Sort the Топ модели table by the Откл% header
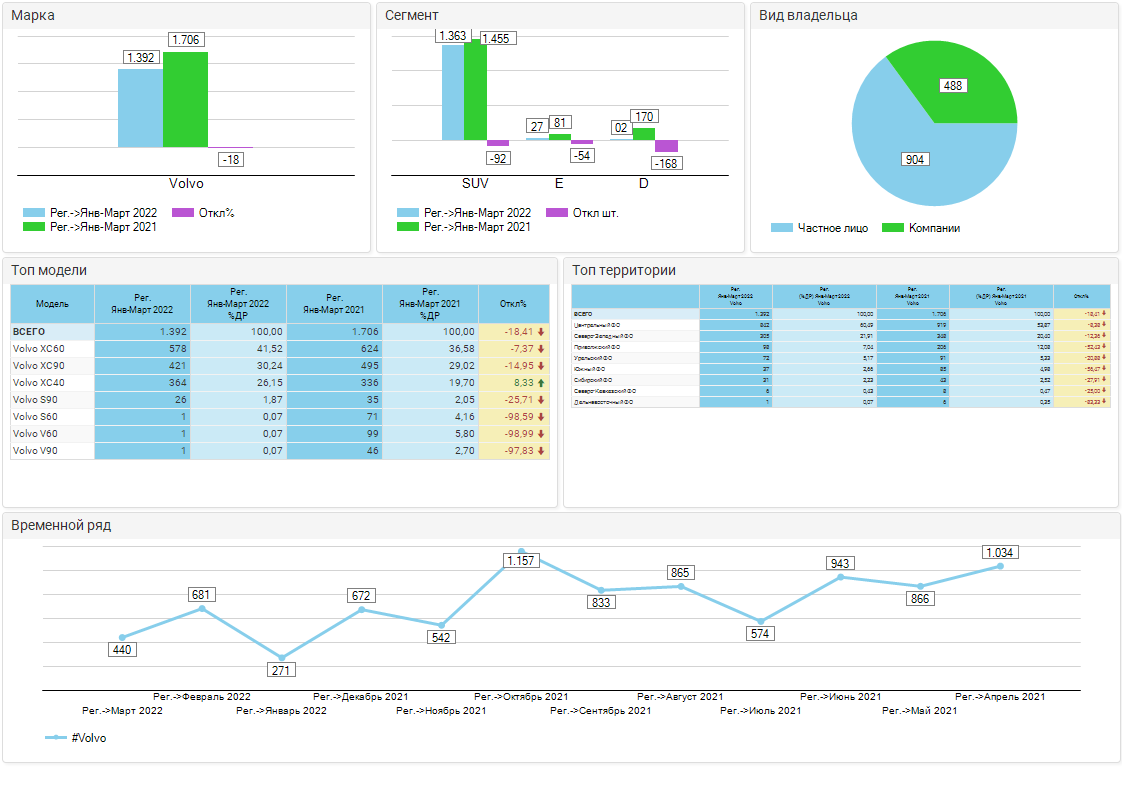The image size is (1122, 793). [x=513, y=303]
